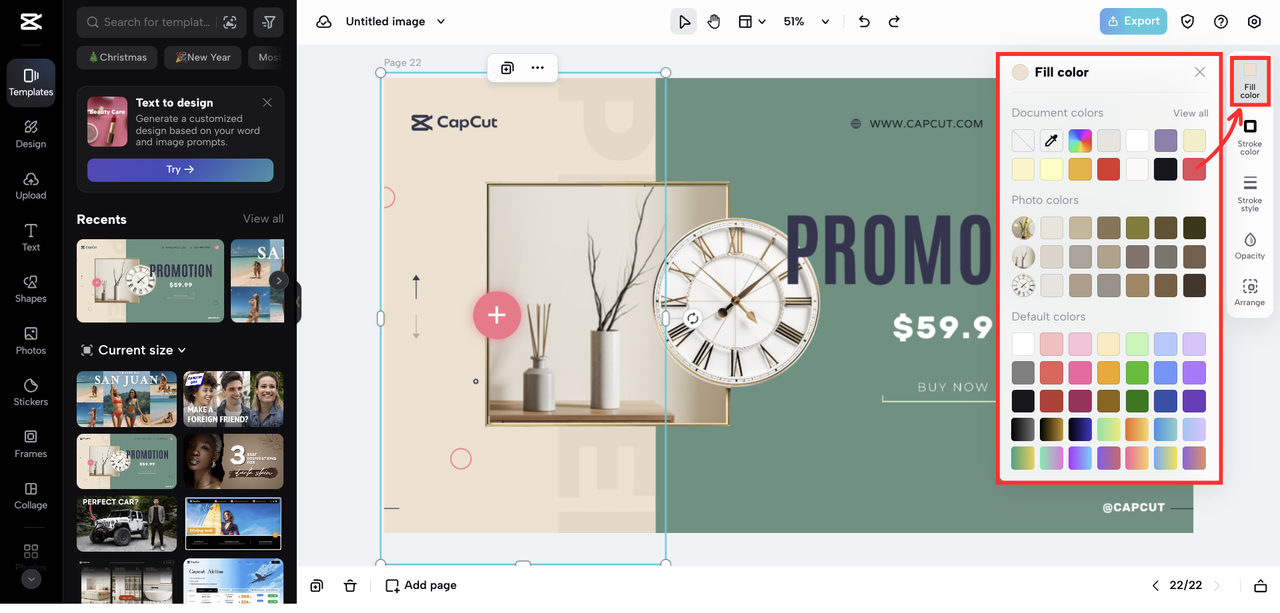
Task: Click the duplicate icon in floating toolbar
Action: pyautogui.click(x=507, y=68)
